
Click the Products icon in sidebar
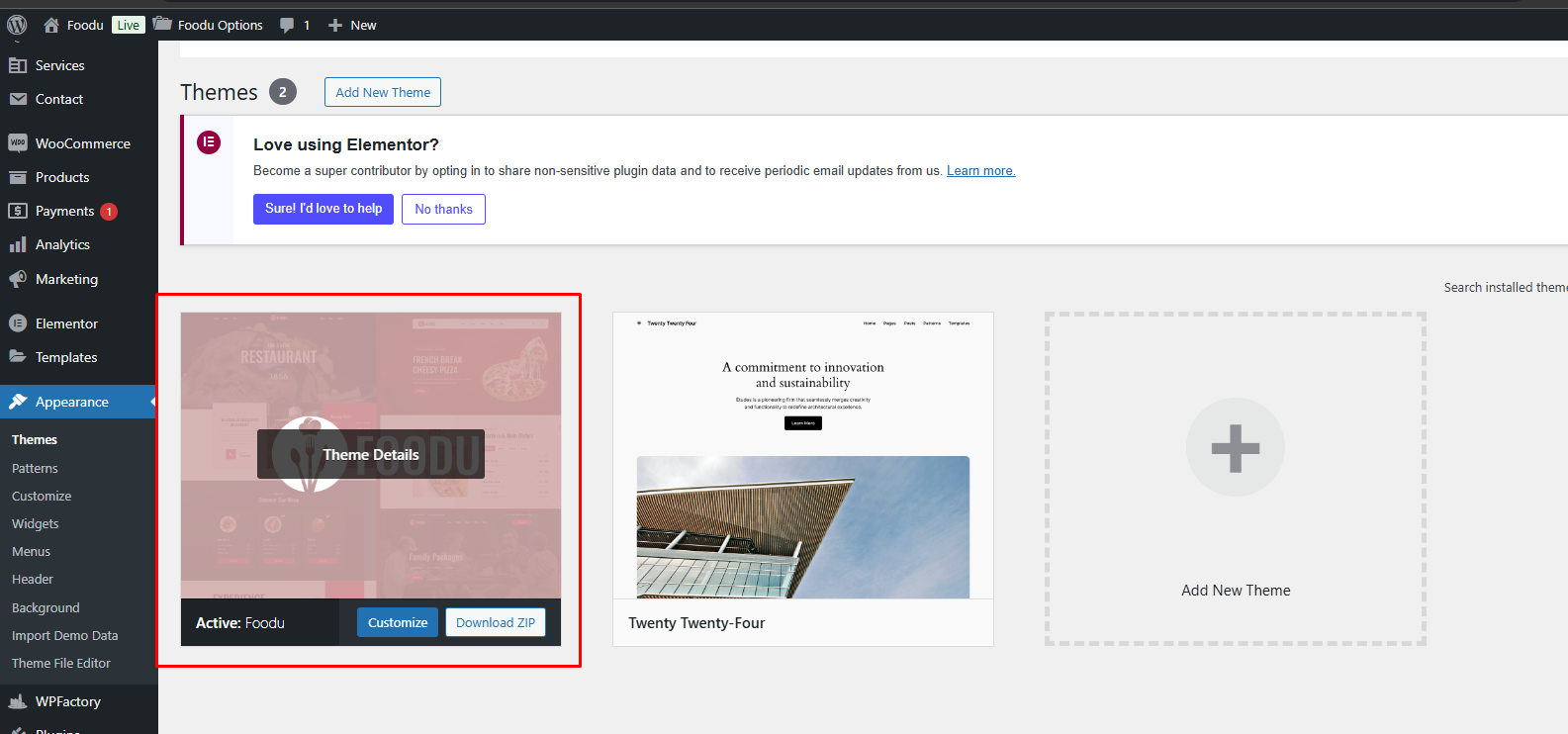click(x=17, y=177)
